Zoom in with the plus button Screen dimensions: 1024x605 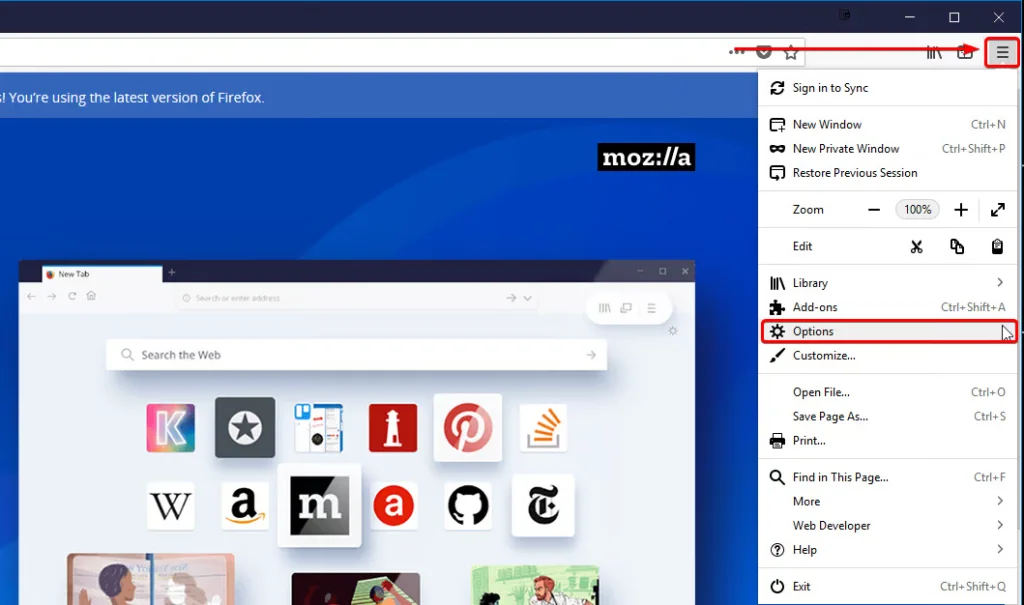pos(961,210)
